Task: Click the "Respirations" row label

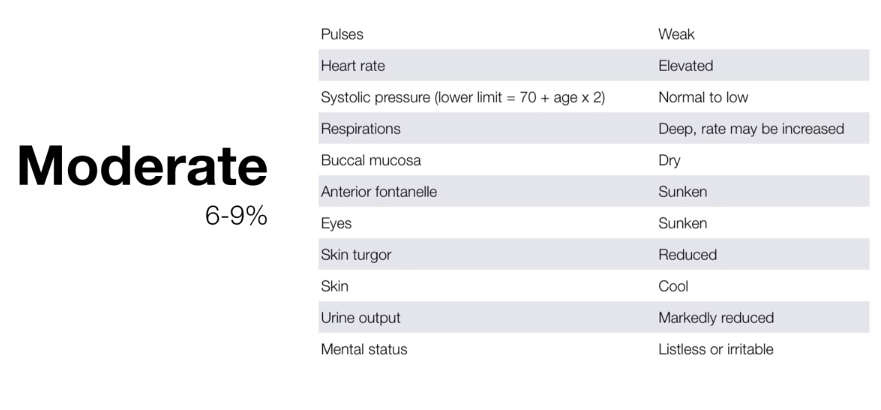Action: pos(361,129)
